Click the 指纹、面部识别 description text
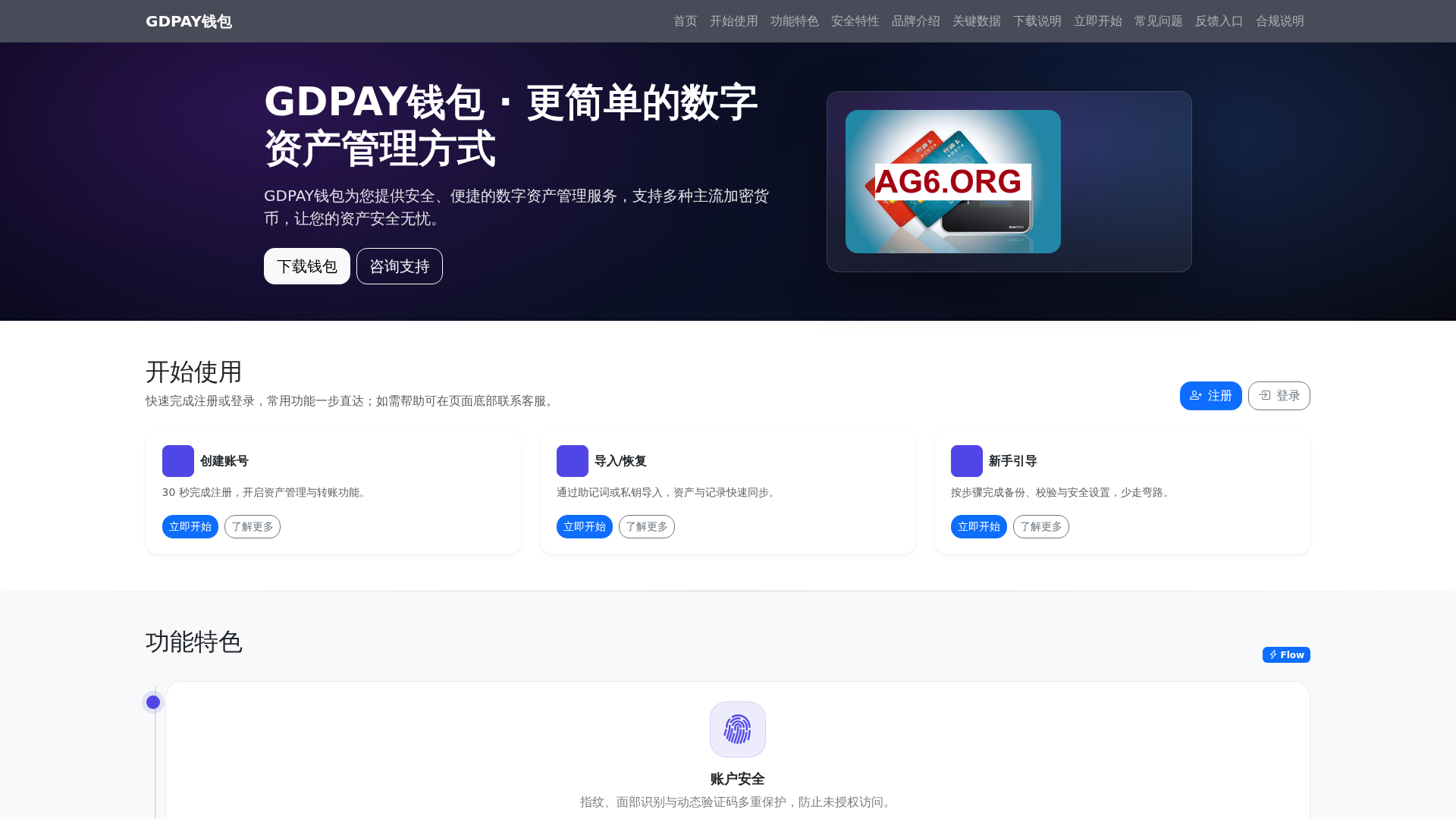This screenshot has height=819, width=1456. click(x=738, y=802)
